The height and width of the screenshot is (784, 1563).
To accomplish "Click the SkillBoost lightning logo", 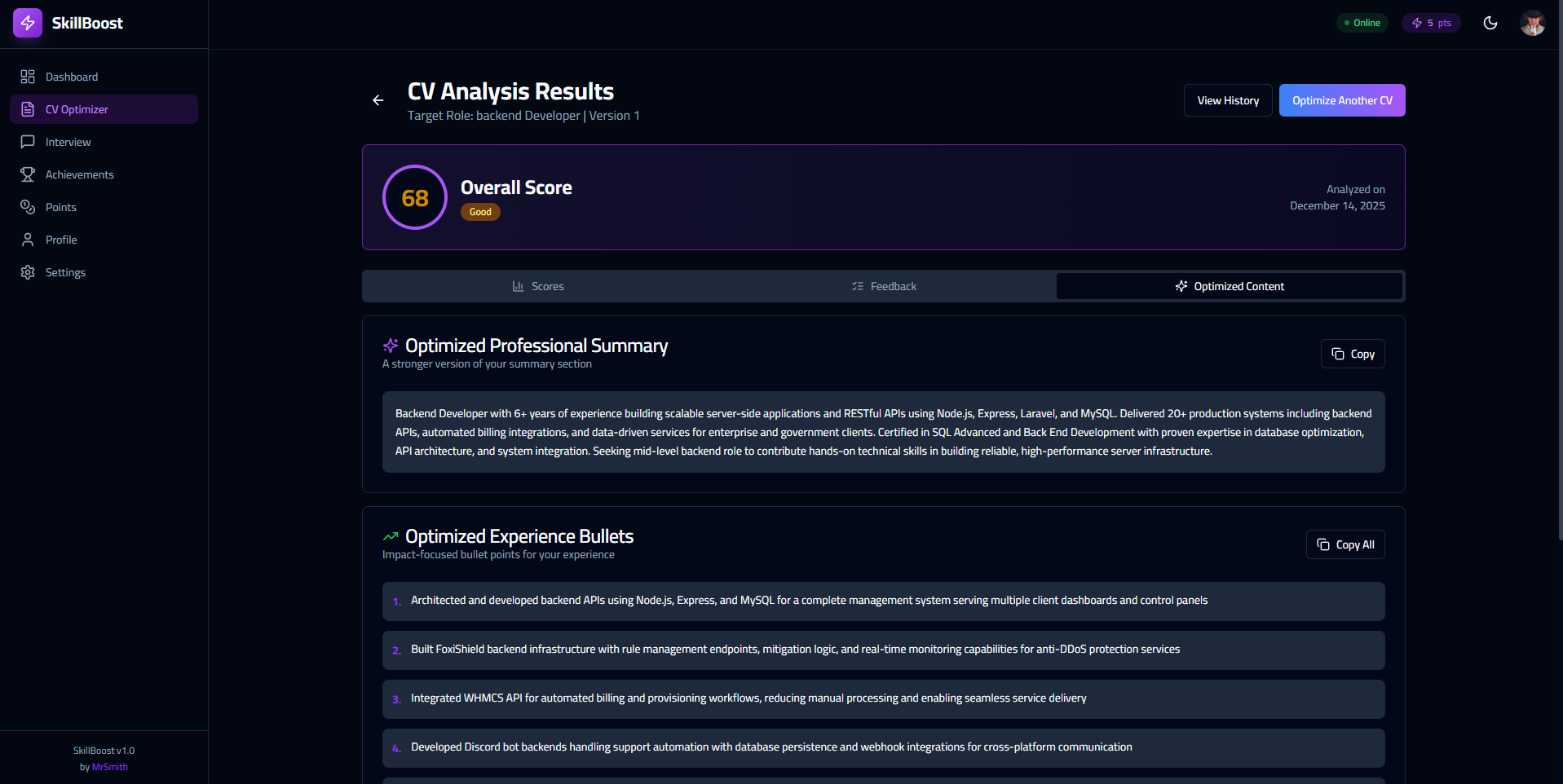I will click(27, 22).
